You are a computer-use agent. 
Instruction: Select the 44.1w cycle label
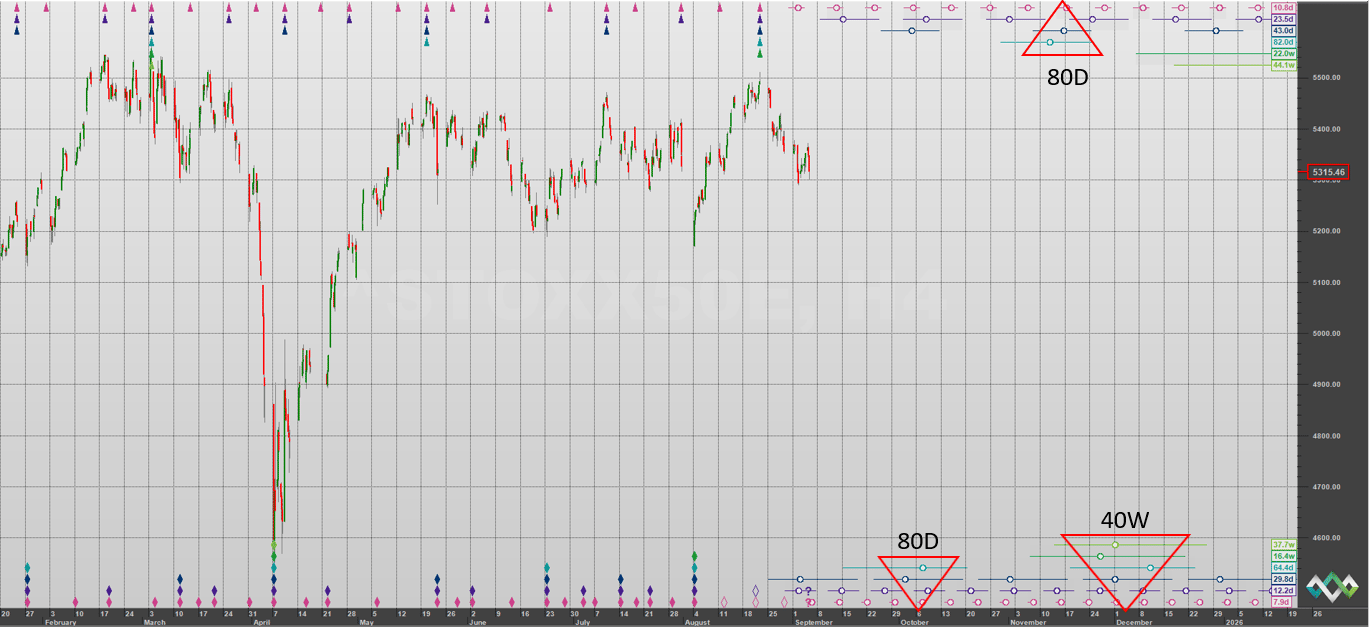coord(1283,65)
